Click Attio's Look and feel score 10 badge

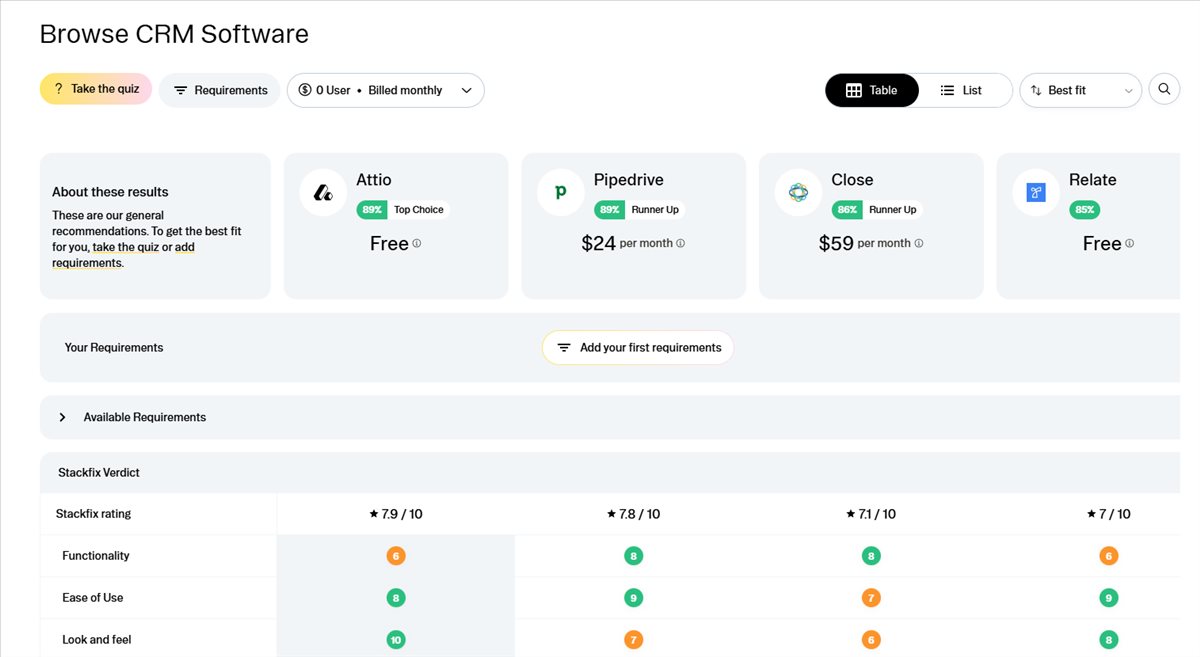[396, 640]
